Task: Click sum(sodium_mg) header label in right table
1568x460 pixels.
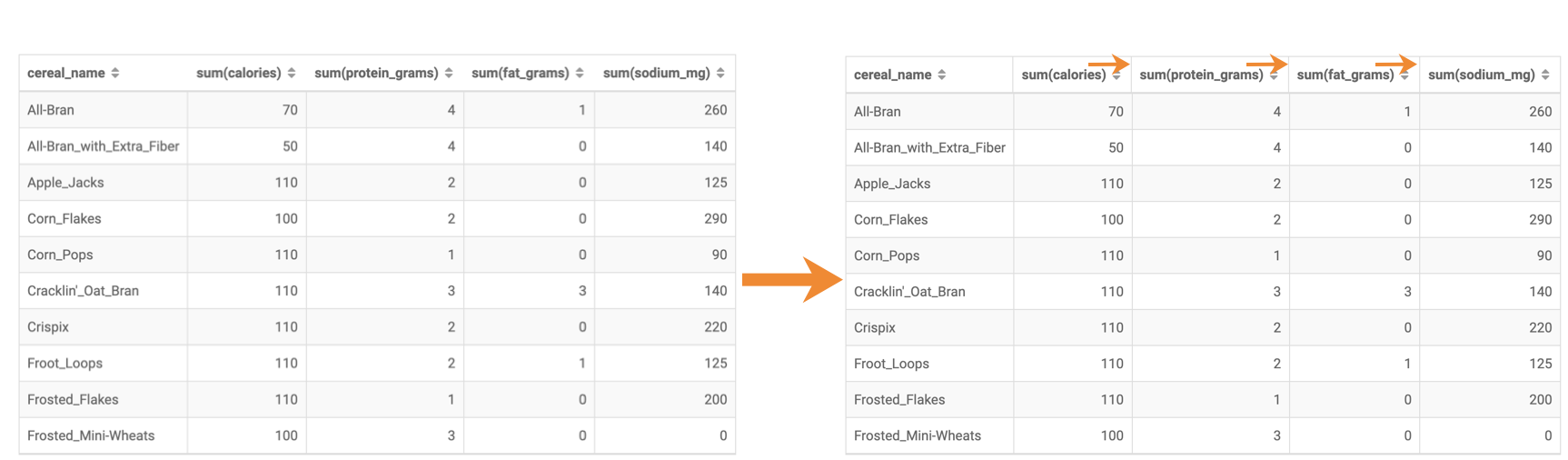Action: tap(1481, 75)
